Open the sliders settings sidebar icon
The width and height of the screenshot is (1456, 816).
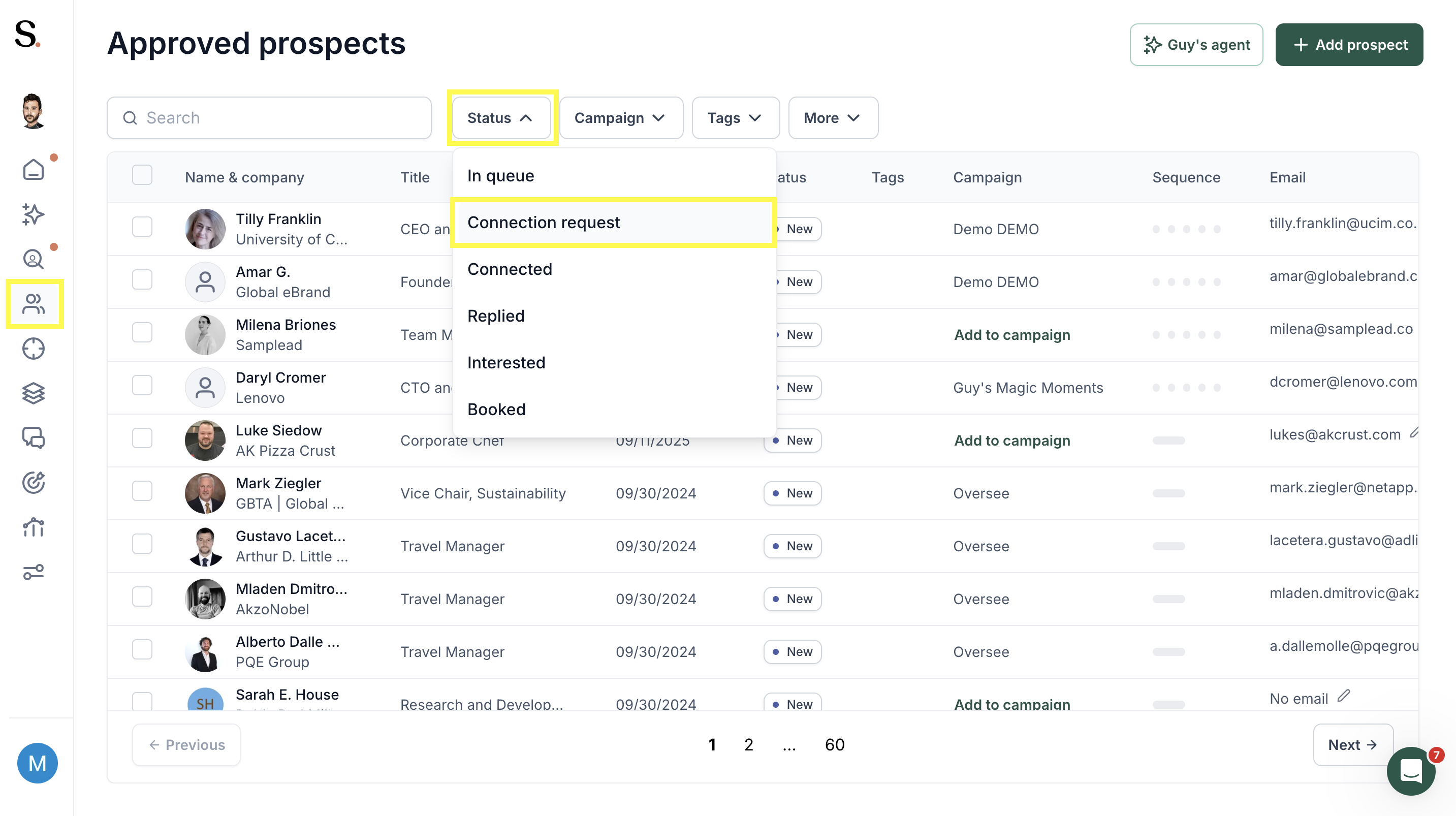pos(34,572)
